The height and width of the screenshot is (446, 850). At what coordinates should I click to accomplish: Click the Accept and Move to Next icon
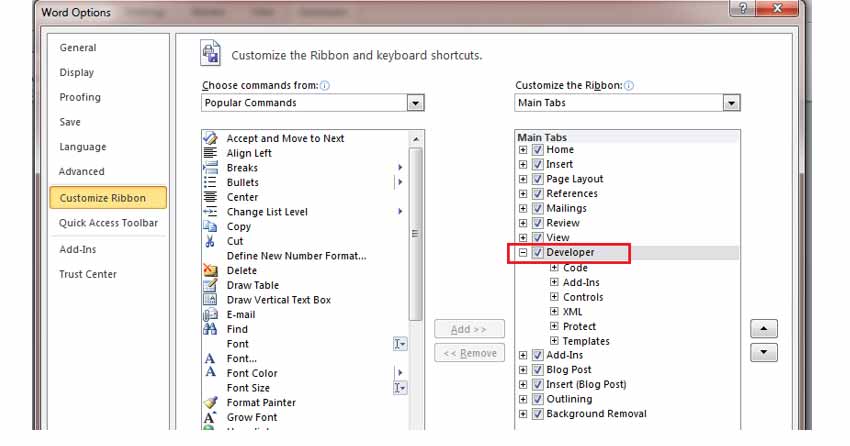click(210, 138)
